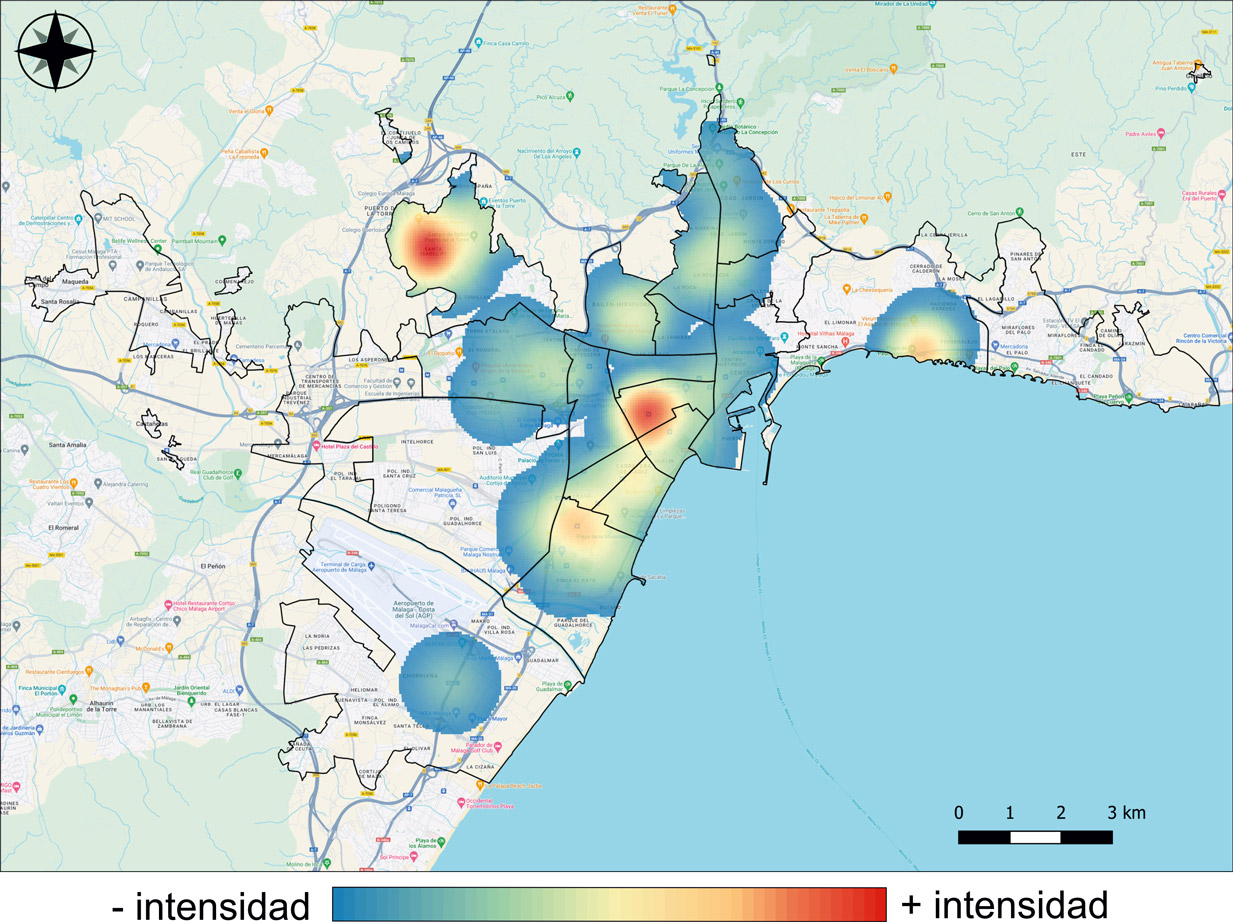The image size is (1233, 922).
Task: Select the Venta el Gloria restaurant pin
Action: pyautogui.click(x=269, y=111)
